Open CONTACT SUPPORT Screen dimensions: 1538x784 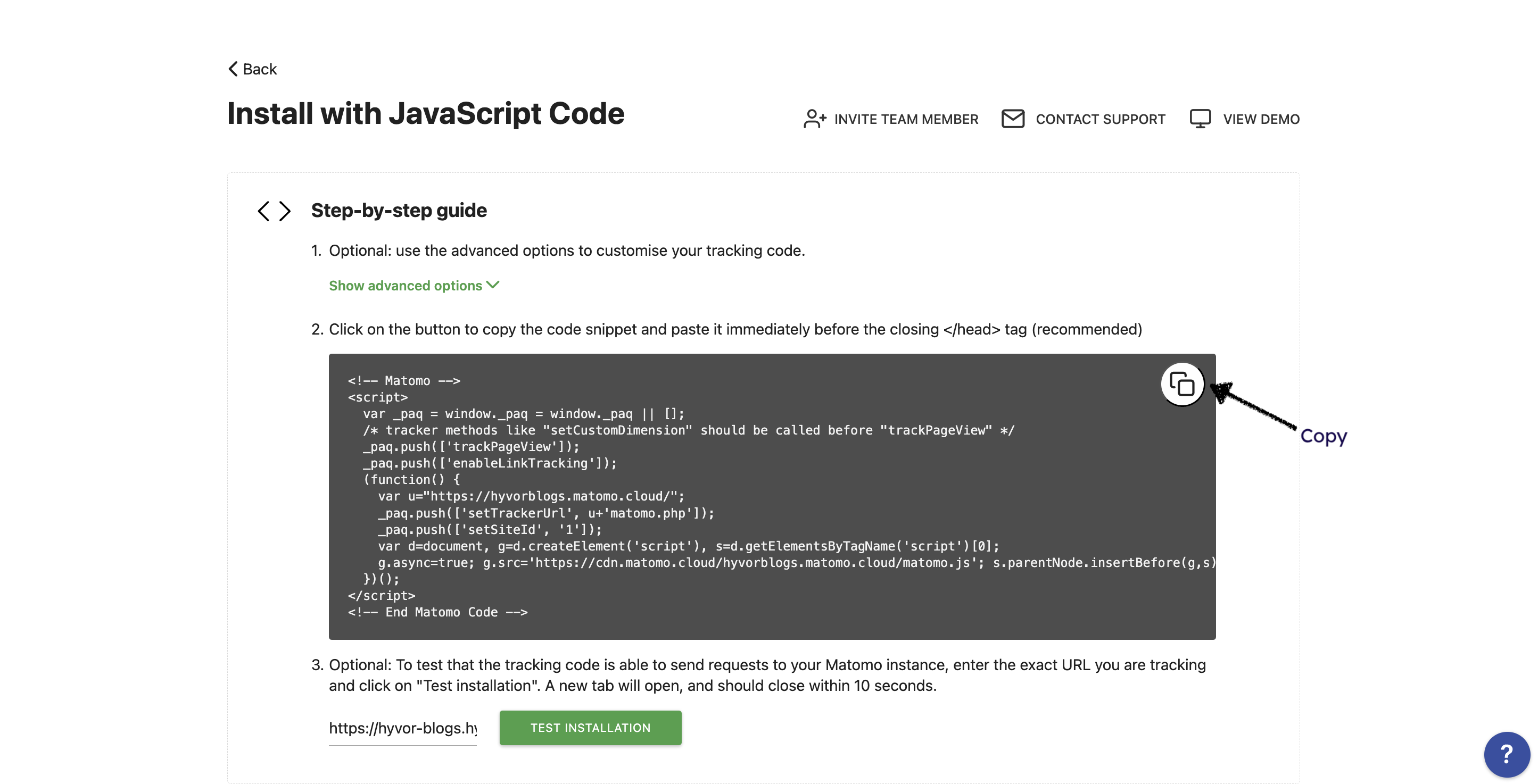tap(1101, 119)
